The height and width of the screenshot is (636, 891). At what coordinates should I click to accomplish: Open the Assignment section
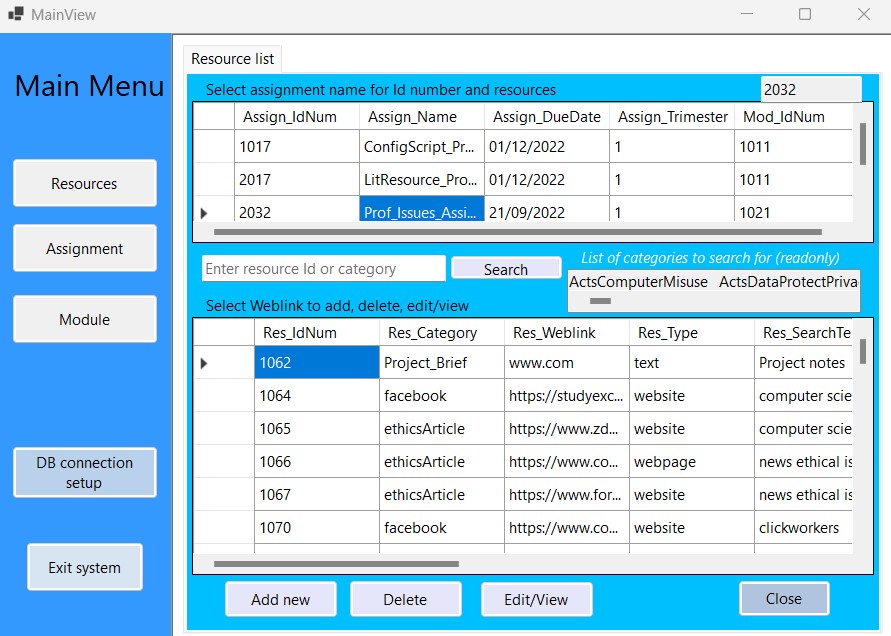coord(85,249)
